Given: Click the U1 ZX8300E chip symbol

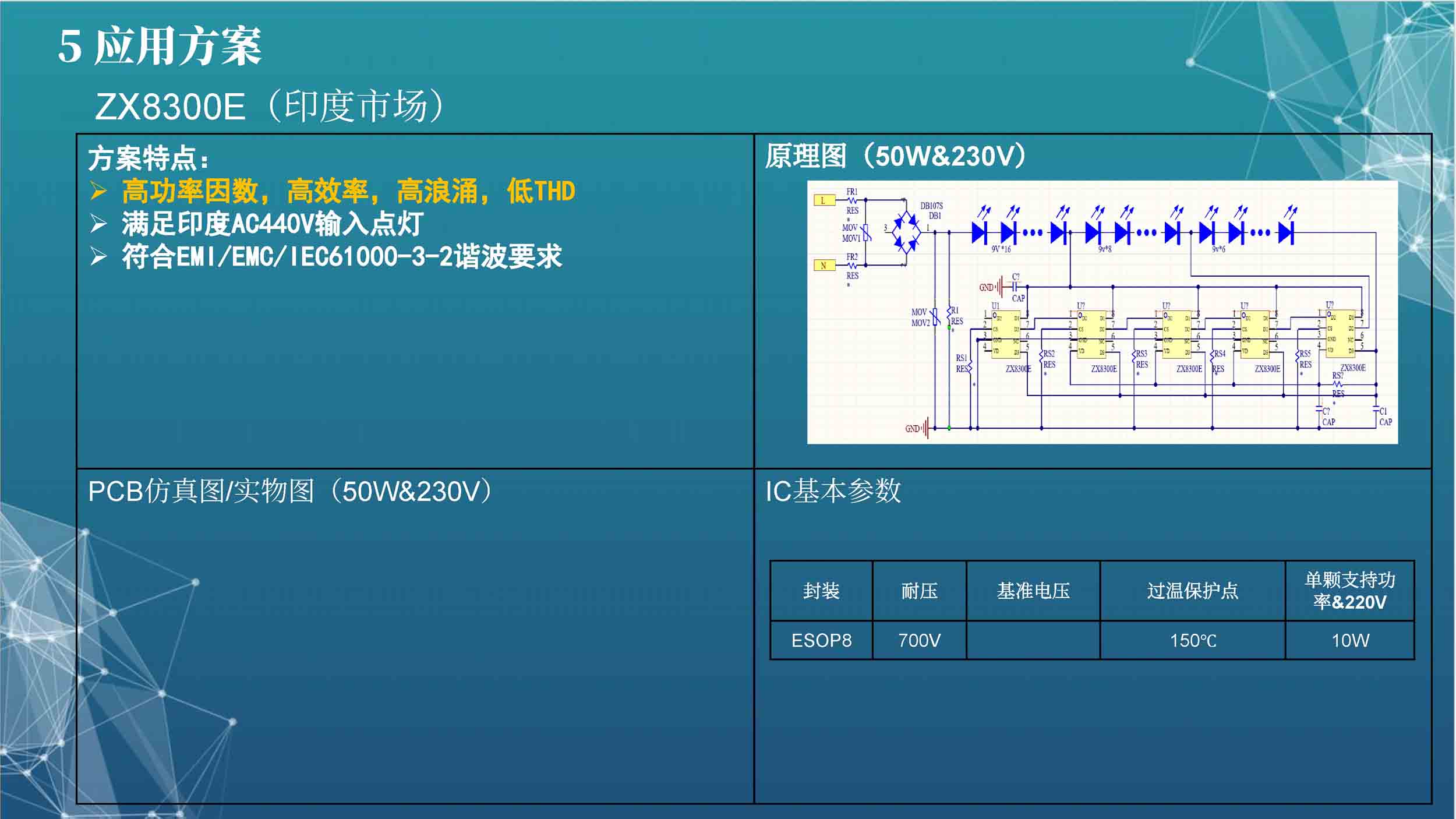Looking at the screenshot, I should click(x=1006, y=335).
